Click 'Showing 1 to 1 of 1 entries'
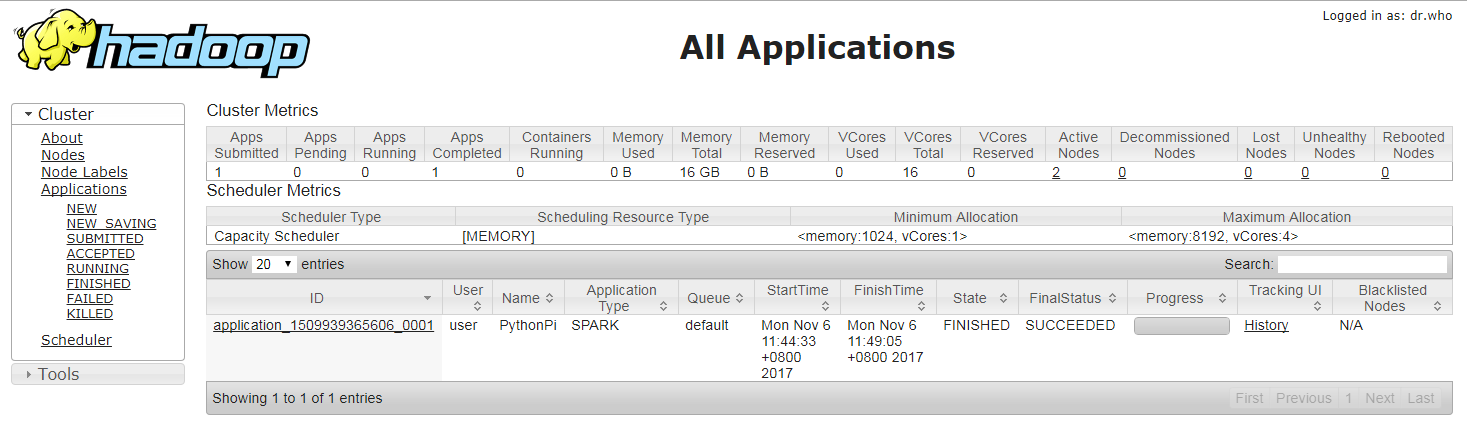The height and width of the screenshot is (443, 1467). point(298,398)
